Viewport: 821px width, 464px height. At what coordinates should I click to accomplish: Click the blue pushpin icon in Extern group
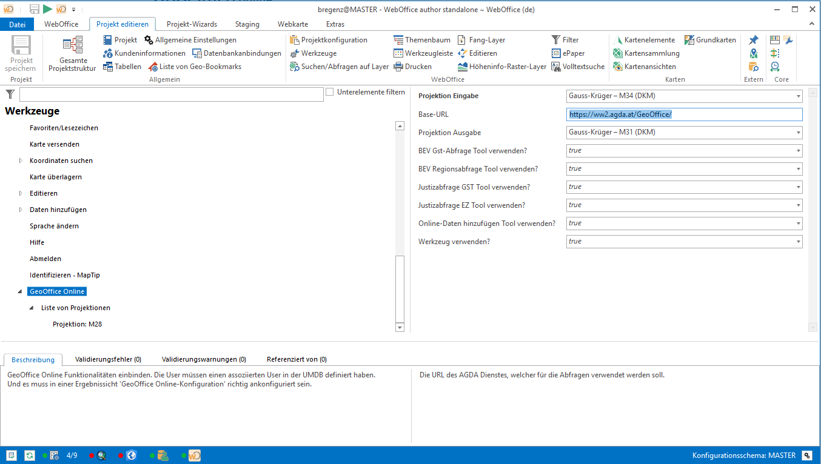[753, 40]
